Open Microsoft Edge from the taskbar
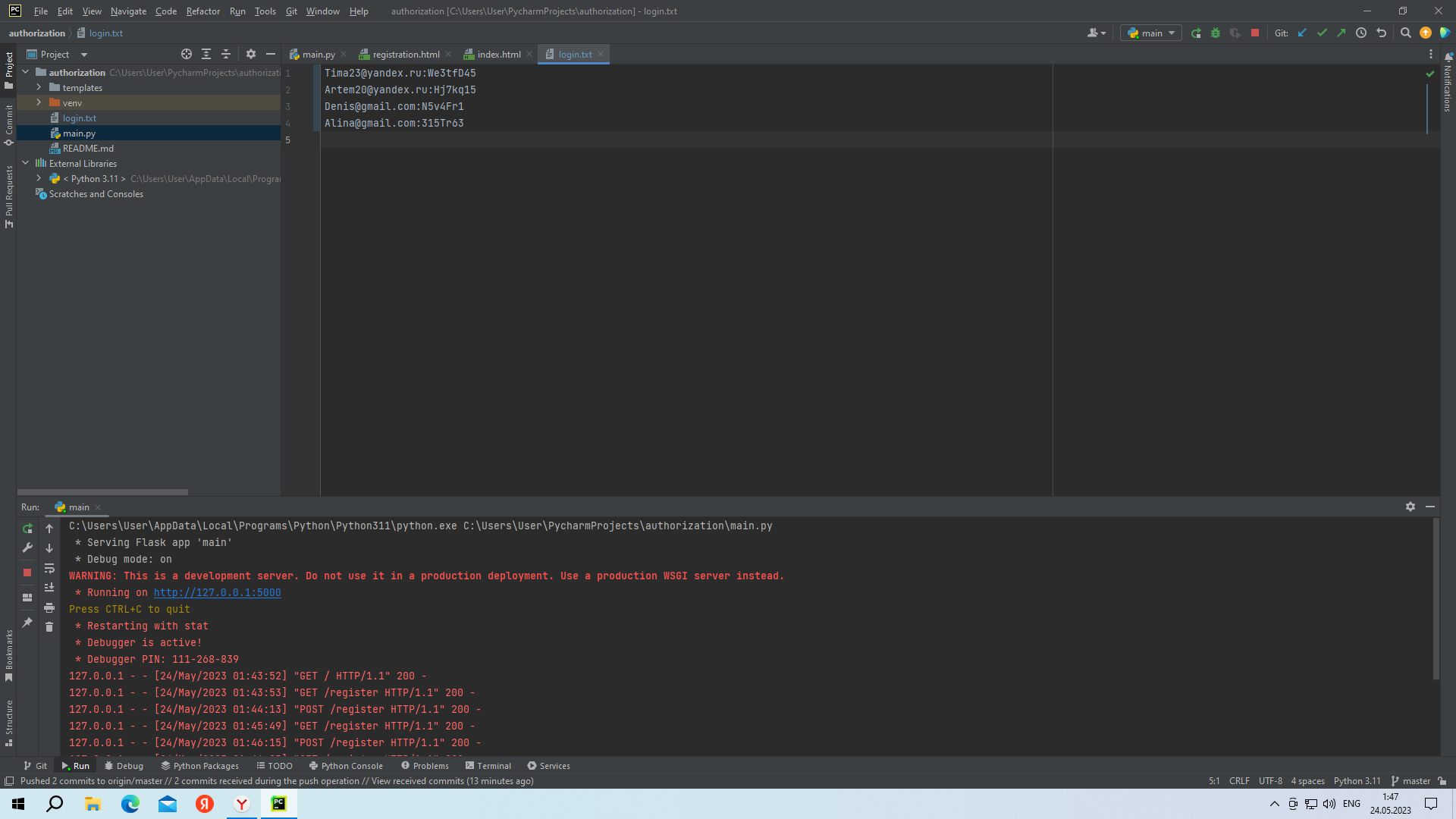 (x=130, y=804)
